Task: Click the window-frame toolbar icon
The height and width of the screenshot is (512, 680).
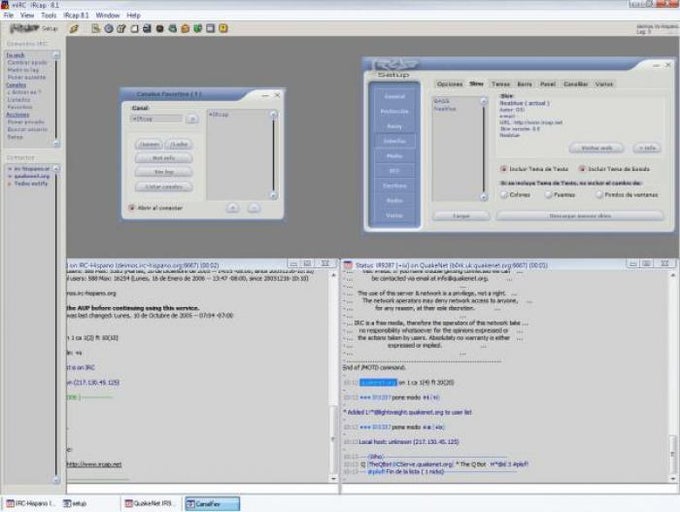Action: (x=210, y=29)
